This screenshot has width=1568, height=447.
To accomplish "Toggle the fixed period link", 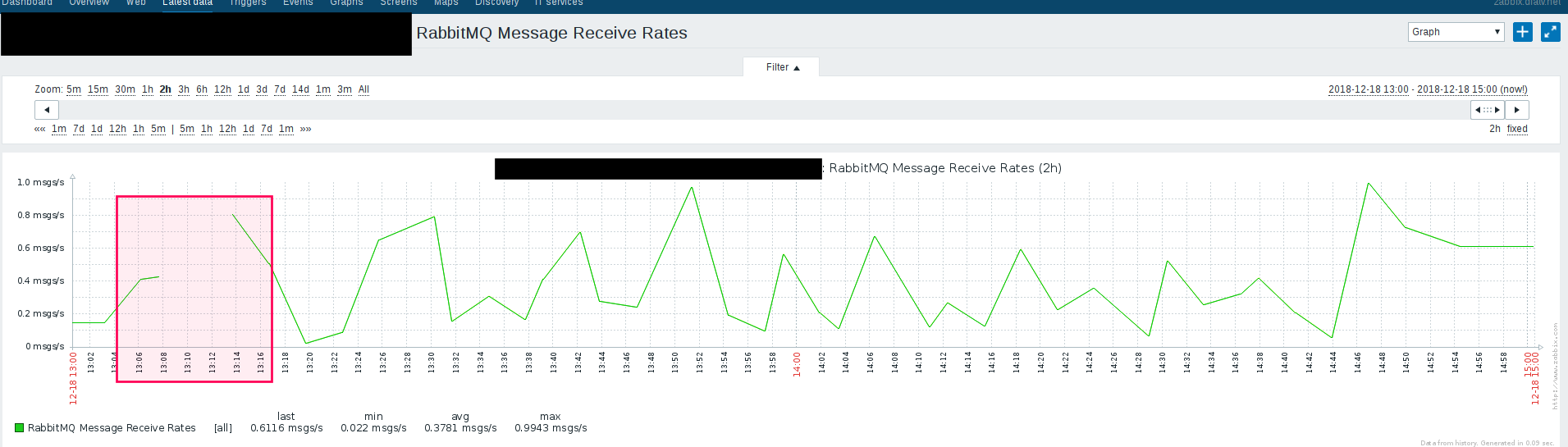I will coord(1517,129).
